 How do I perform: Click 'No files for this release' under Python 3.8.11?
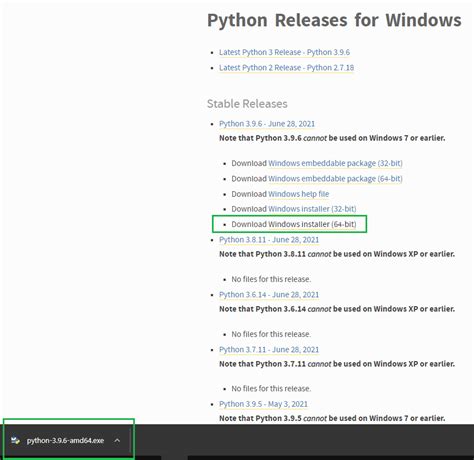[271, 279]
